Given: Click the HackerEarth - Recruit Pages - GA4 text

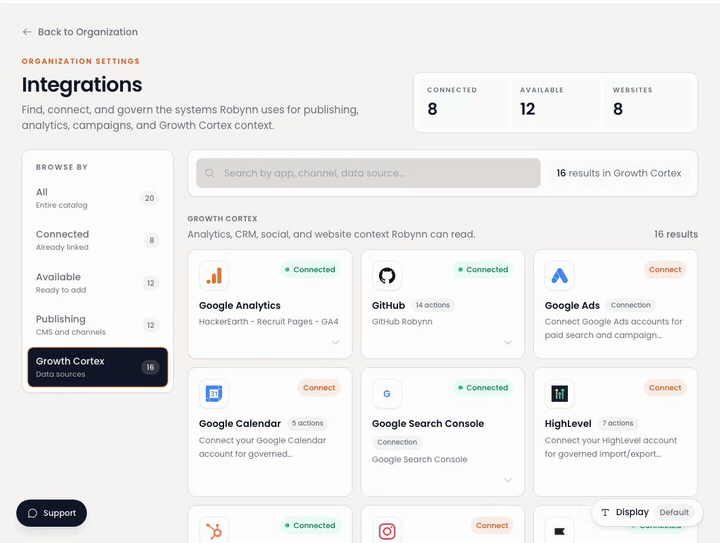Looking at the screenshot, I should point(269,321).
